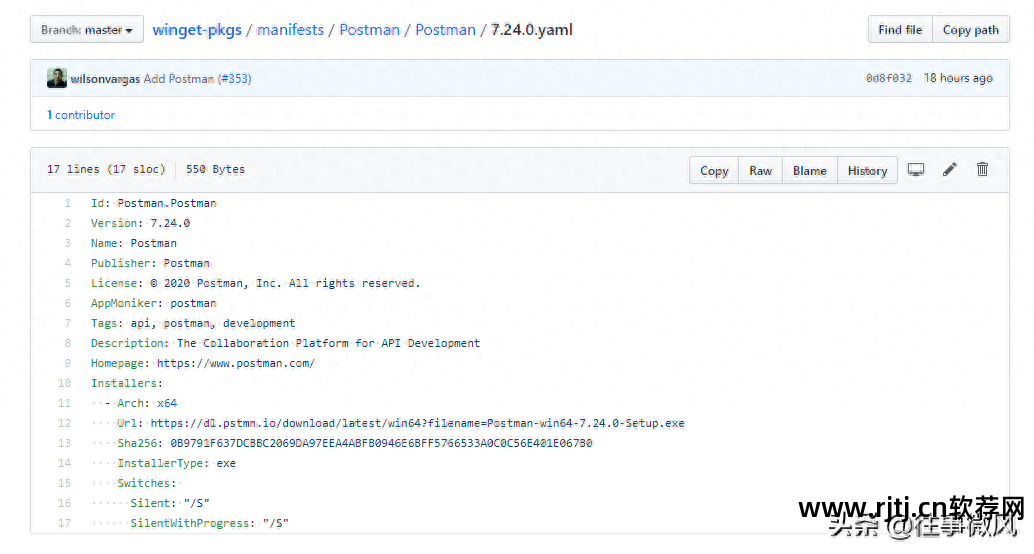Click the desktop display icon
The height and width of the screenshot is (554, 1034).
915,170
